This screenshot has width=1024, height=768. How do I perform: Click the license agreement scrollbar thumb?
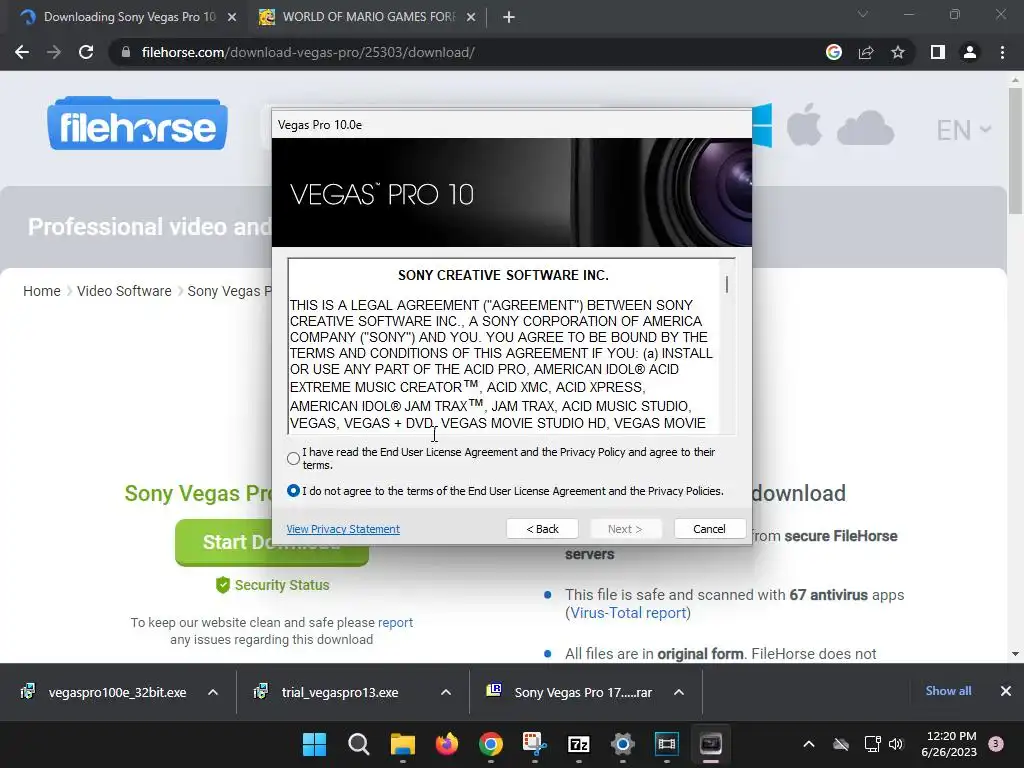click(x=727, y=284)
